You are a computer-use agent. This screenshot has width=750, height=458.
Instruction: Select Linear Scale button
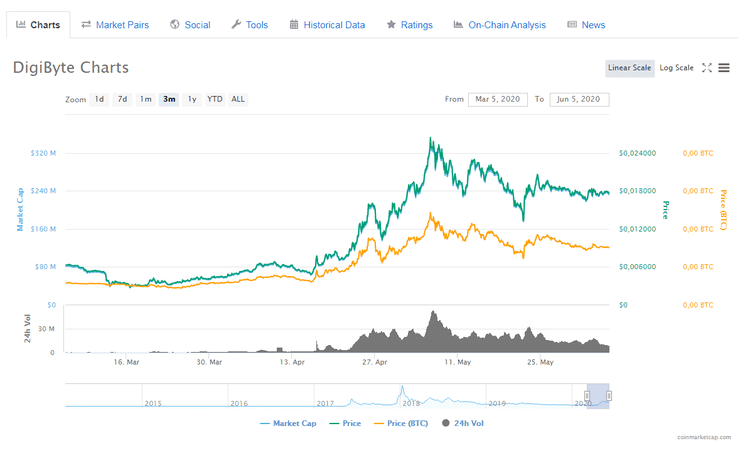(630, 68)
